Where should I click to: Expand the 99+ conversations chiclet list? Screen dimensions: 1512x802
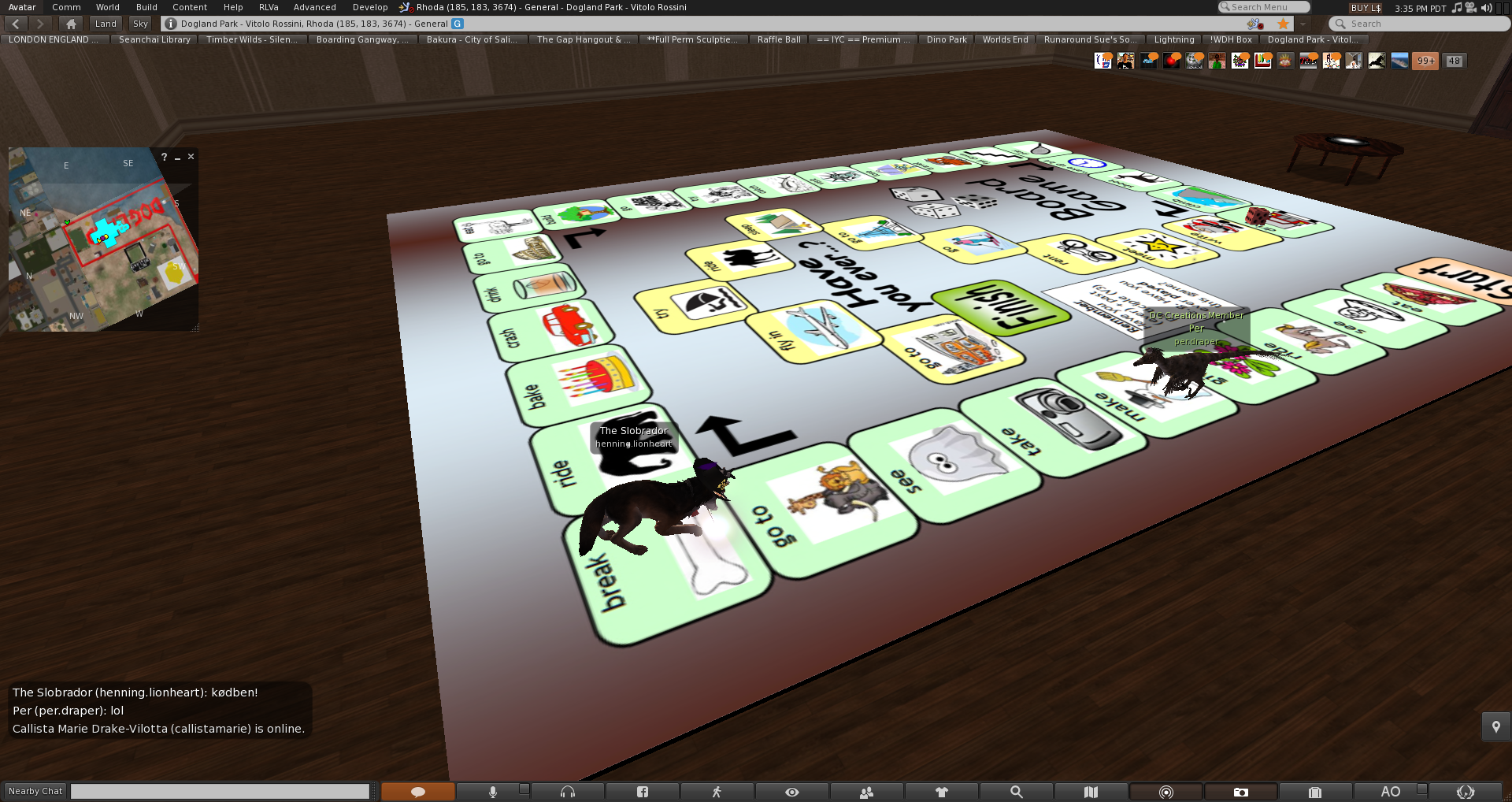tap(1425, 61)
